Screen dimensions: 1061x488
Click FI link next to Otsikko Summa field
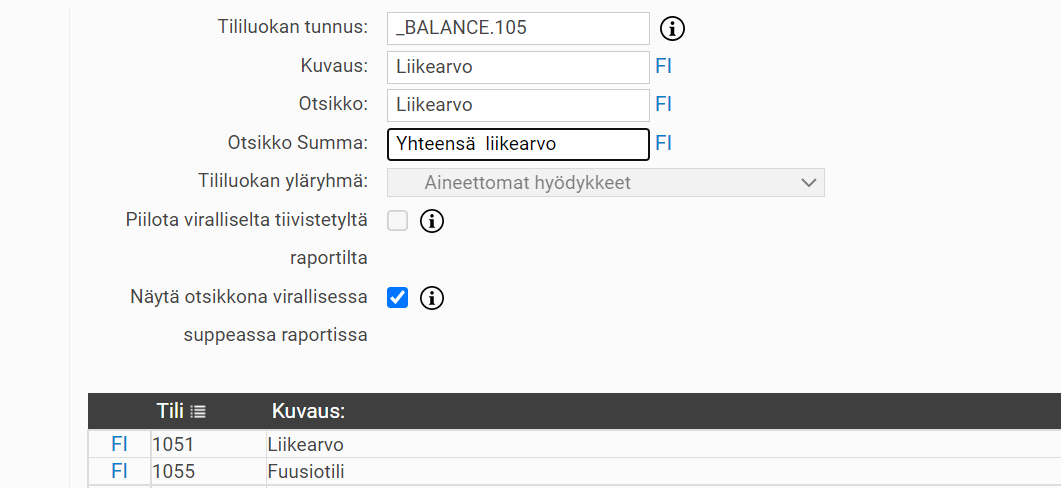[663, 143]
